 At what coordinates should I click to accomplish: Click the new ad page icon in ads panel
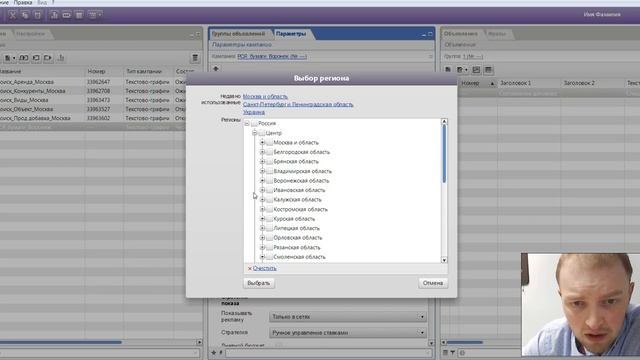448,70
